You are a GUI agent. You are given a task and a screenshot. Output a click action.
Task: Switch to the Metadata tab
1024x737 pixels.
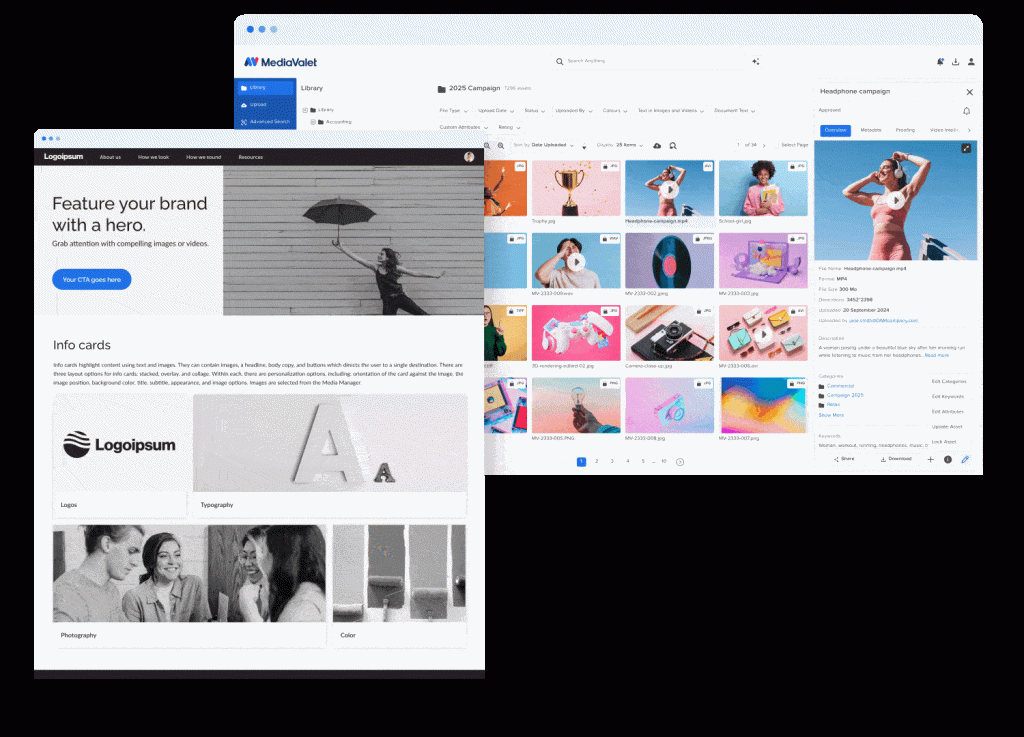[870, 130]
